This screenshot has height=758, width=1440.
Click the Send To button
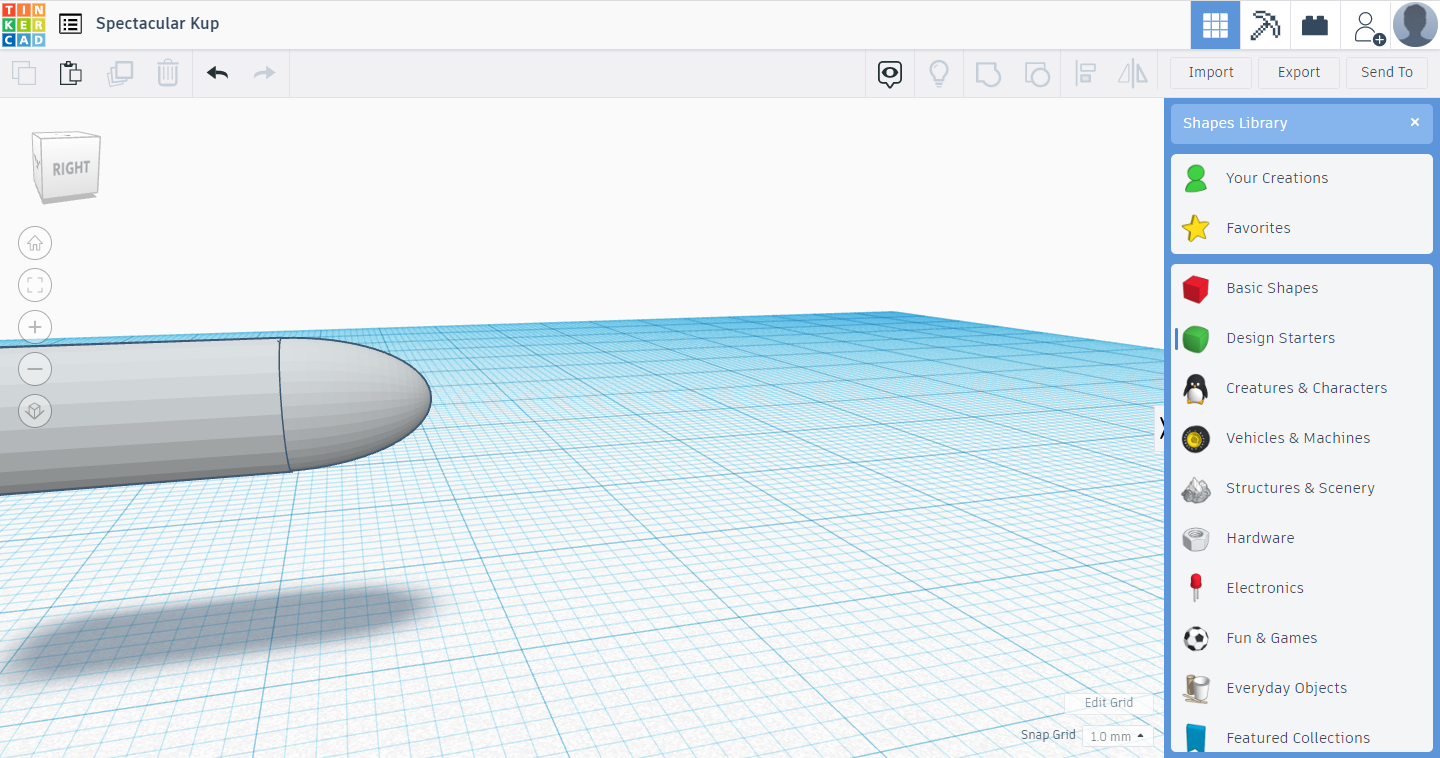tap(1387, 72)
